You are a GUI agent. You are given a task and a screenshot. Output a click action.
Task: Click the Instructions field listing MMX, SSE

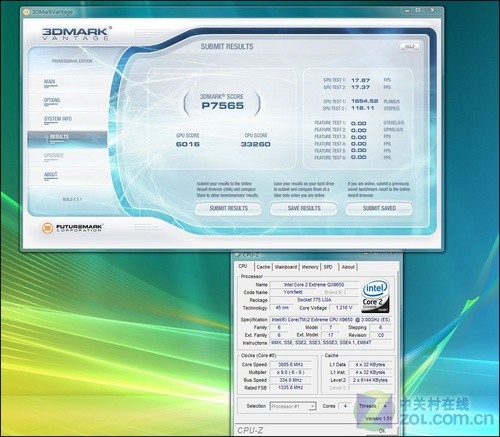click(x=331, y=343)
